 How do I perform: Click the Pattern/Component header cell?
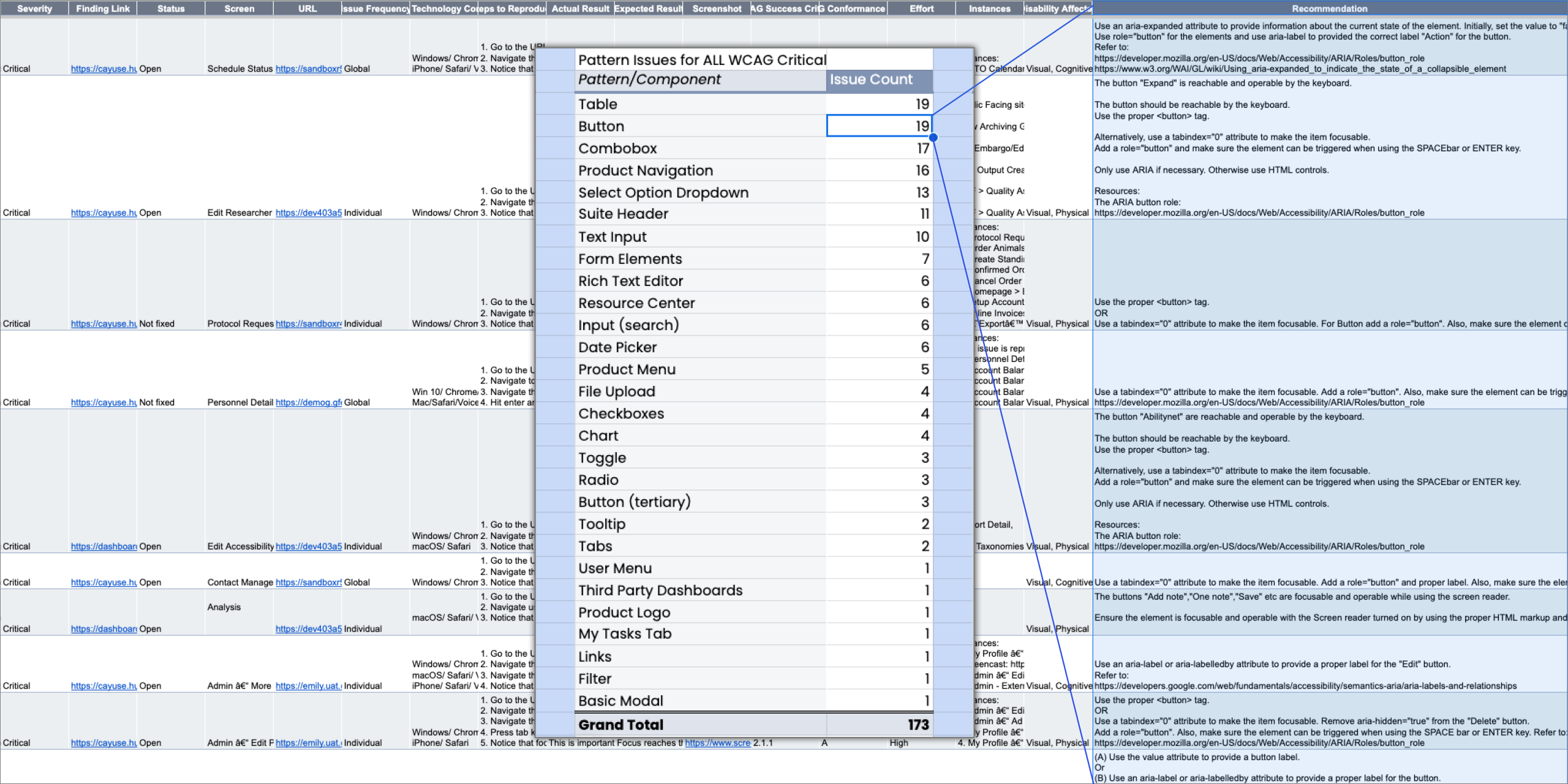pyautogui.click(x=700, y=80)
